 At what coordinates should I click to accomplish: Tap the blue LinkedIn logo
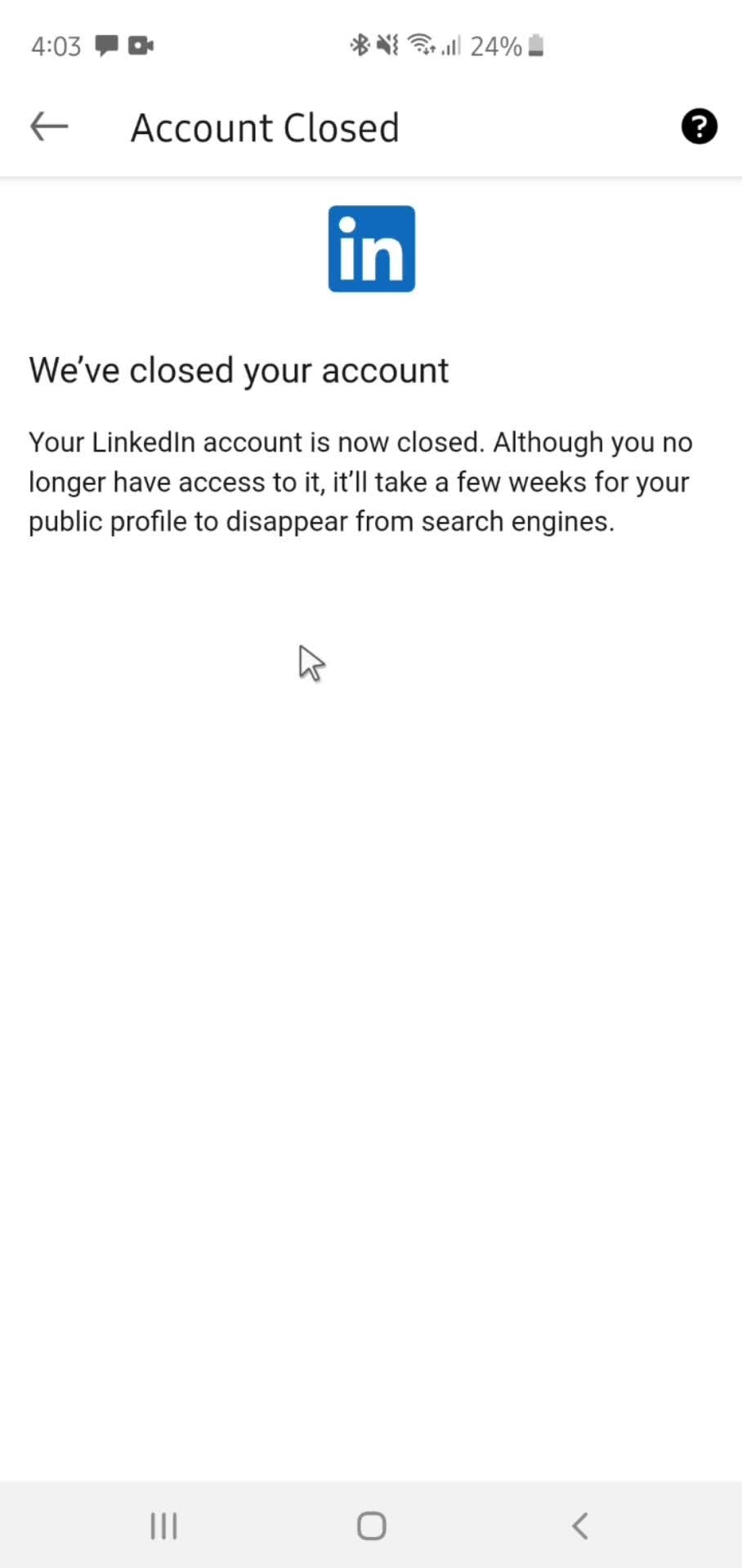pos(372,249)
